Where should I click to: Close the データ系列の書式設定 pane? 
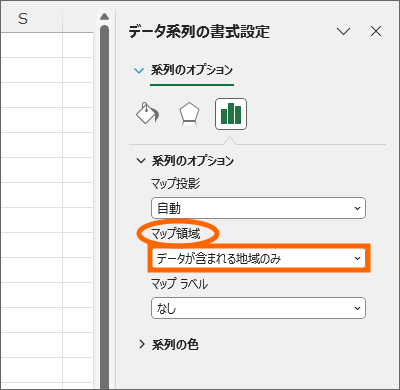(x=376, y=31)
